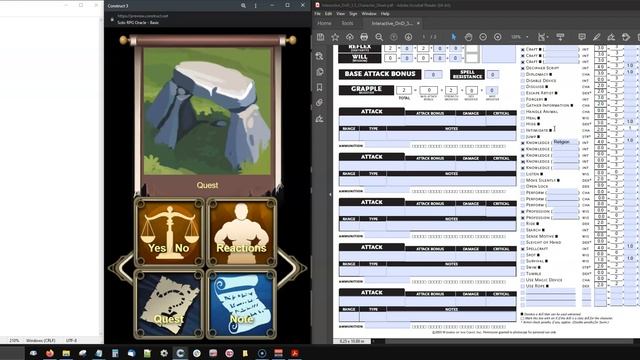
Task: Click the comment bubble icon in Acrobat toolbar
Action: click(582, 37)
